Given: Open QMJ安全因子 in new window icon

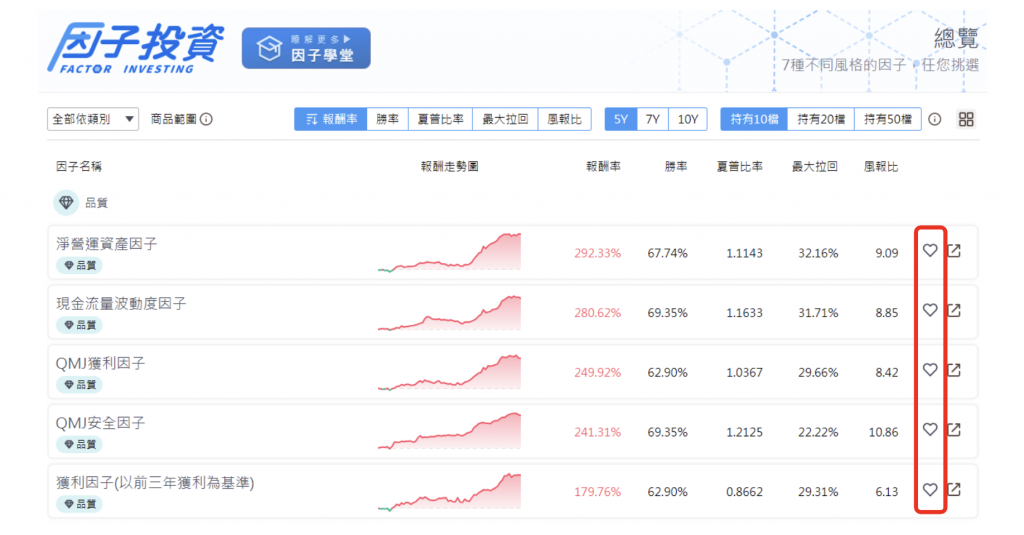Looking at the screenshot, I should tap(954, 430).
